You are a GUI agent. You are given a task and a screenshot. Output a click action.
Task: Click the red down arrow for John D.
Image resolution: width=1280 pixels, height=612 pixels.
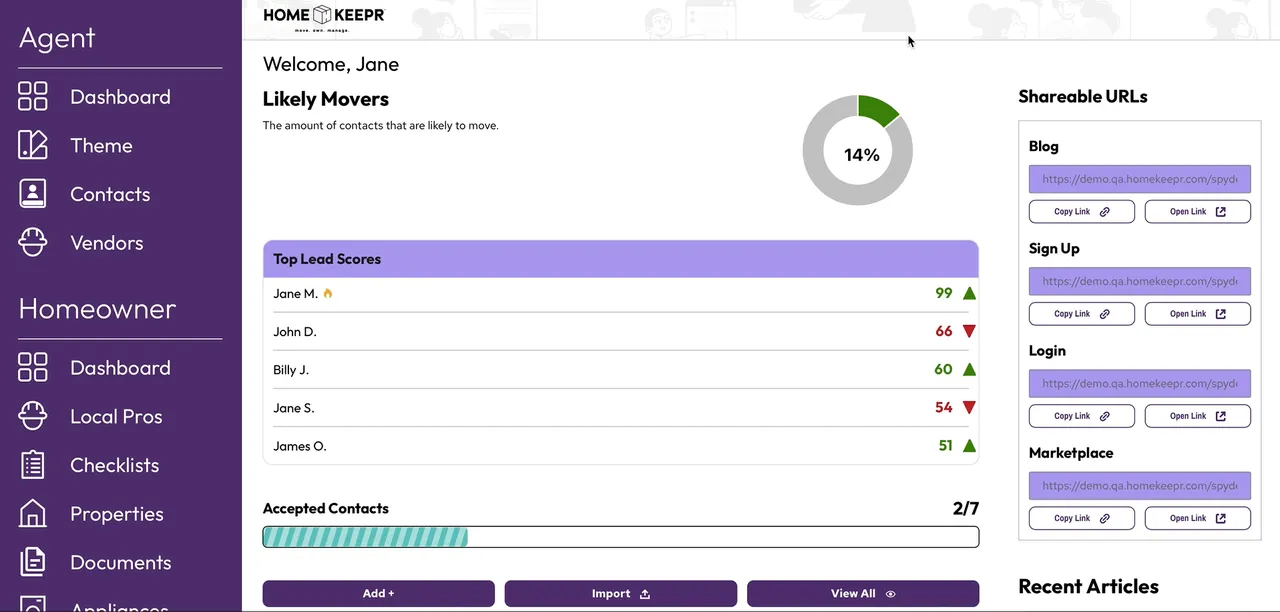(969, 331)
